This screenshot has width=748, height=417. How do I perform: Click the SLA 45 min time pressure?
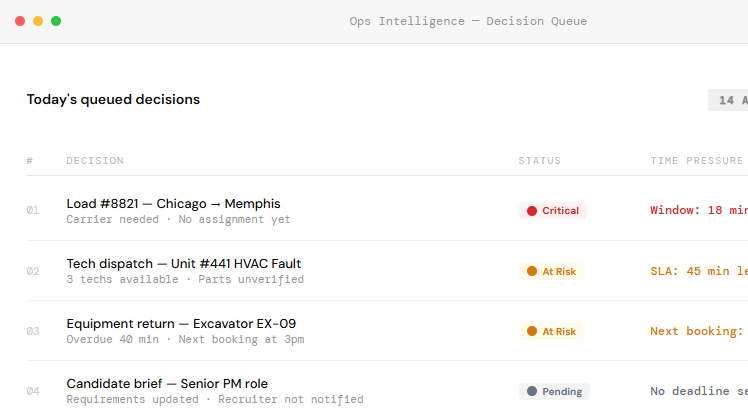pyautogui.click(x=698, y=271)
